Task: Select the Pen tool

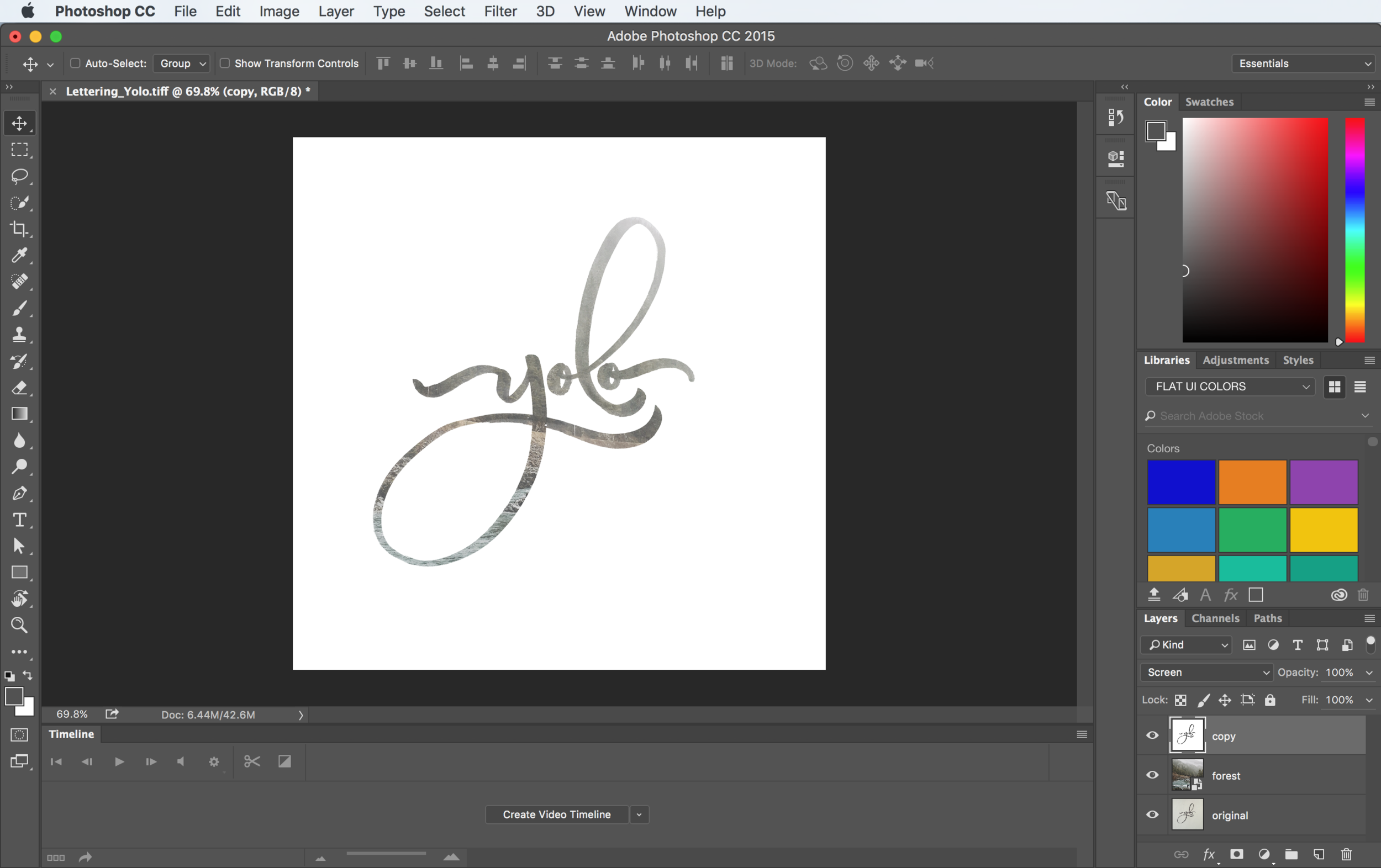Action: point(19,494)
